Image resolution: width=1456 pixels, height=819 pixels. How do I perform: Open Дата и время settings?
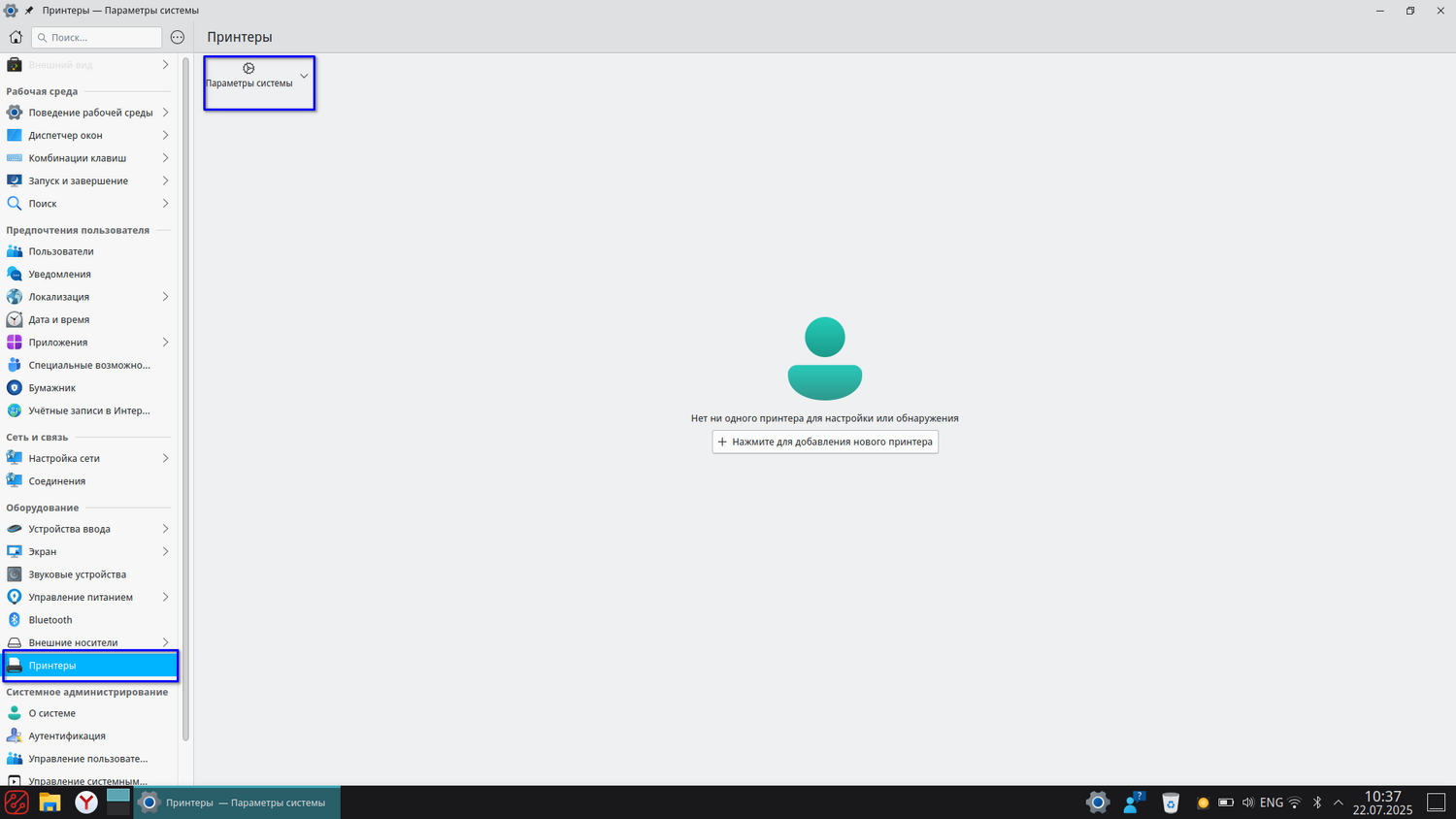58,320
